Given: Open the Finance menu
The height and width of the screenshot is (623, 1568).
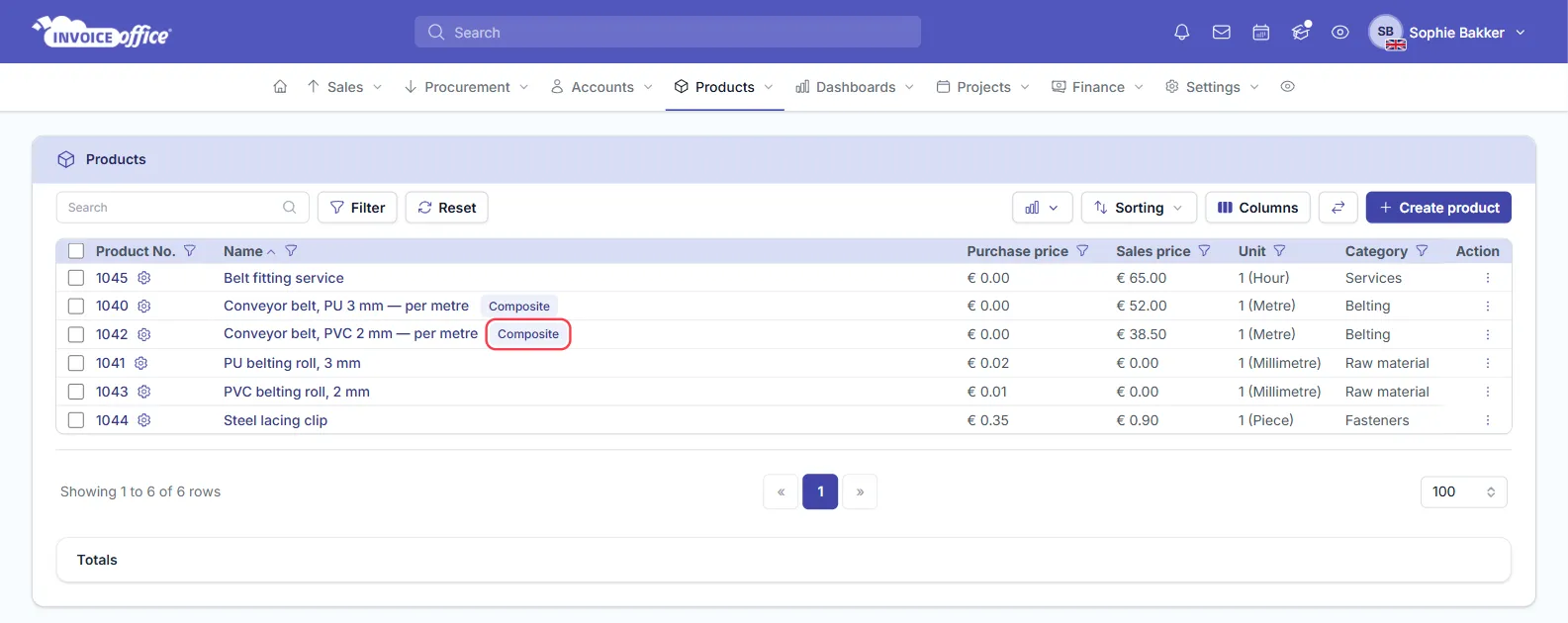Looking at the screenshot, I should tap(1097, 87).
